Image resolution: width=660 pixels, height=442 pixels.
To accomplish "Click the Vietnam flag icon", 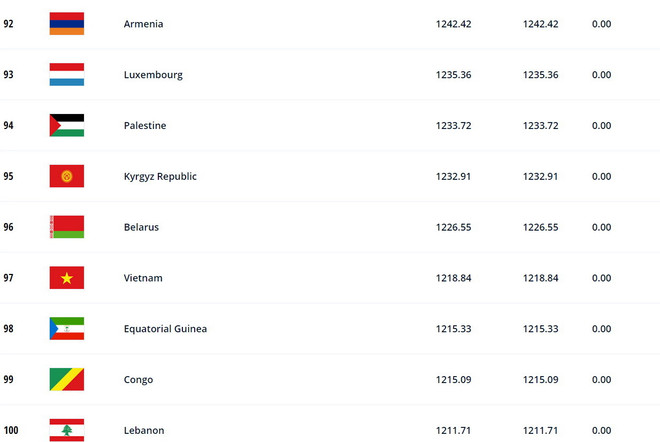I will tap(67, 278).
